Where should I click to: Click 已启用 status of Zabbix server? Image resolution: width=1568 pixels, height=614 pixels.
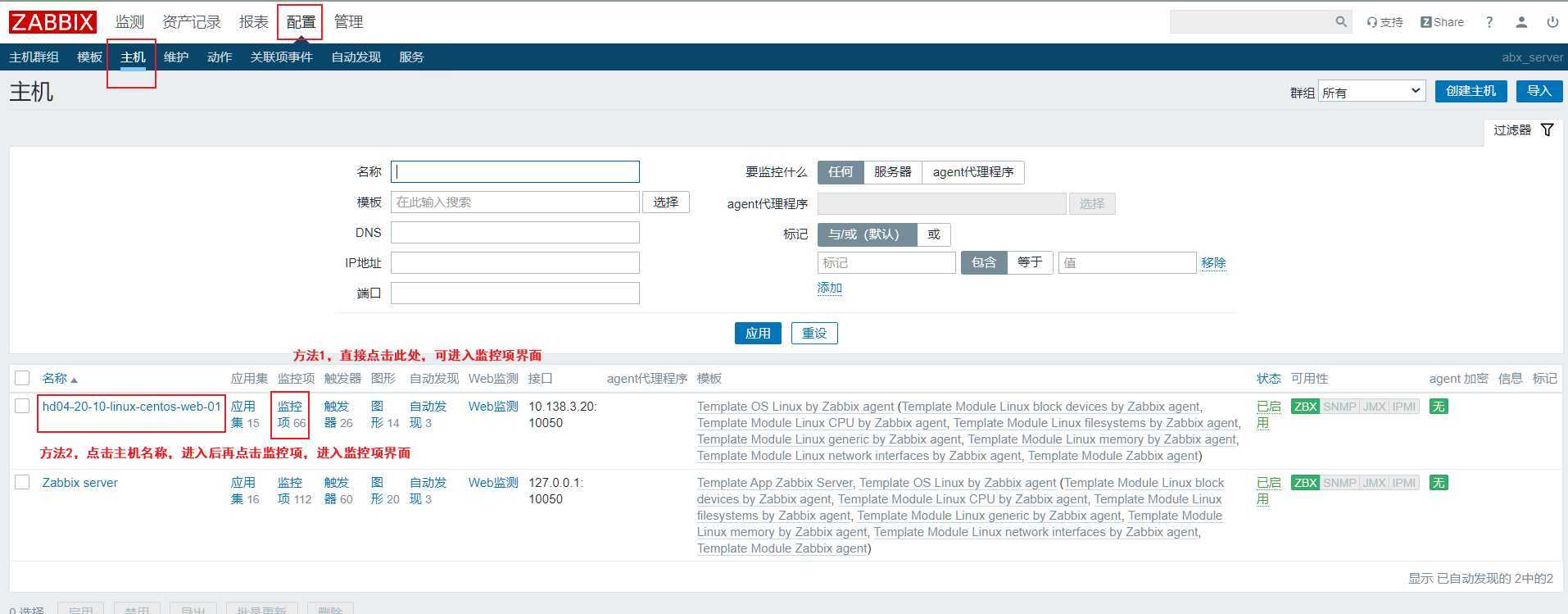point(1268,491)
